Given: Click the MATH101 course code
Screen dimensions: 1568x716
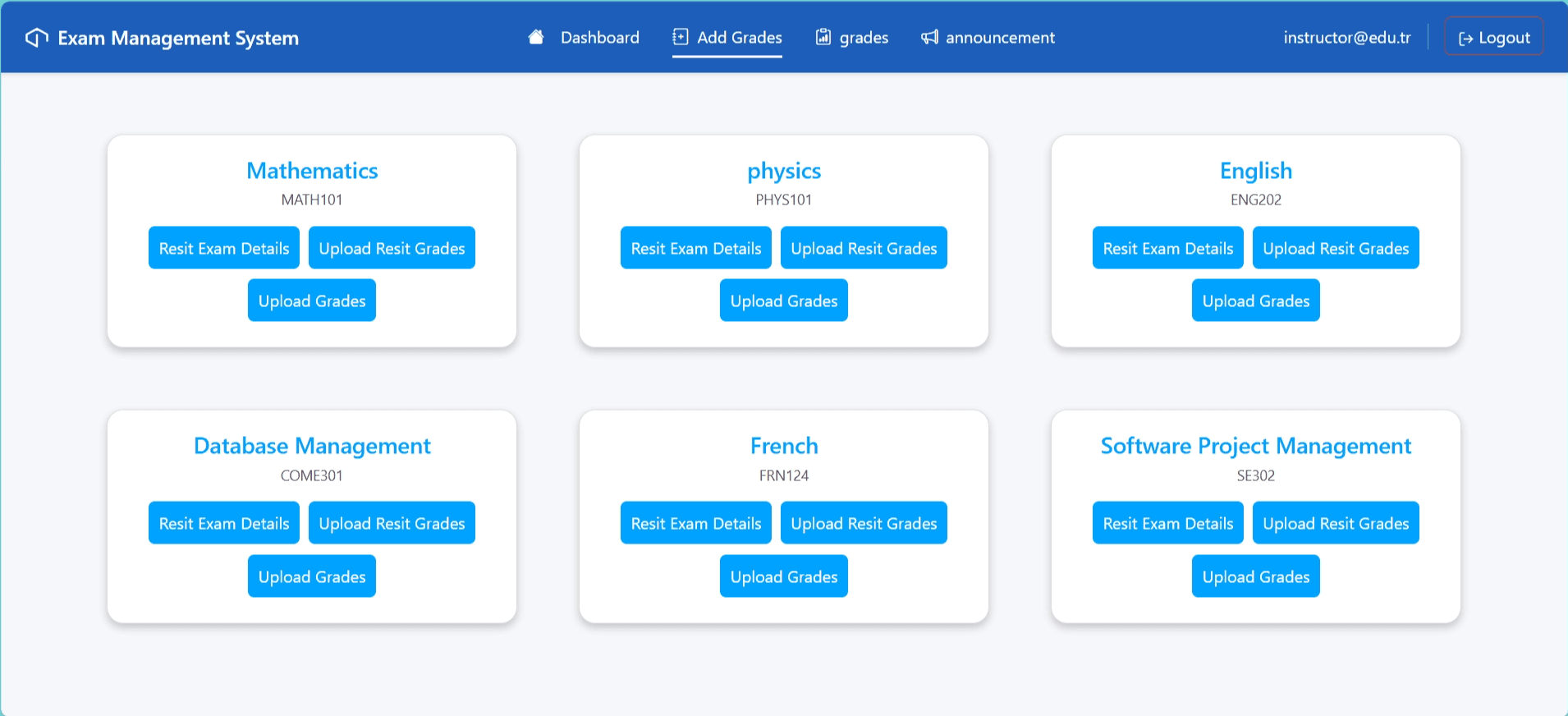Looking at the screenshot, I should click(312, 200).
